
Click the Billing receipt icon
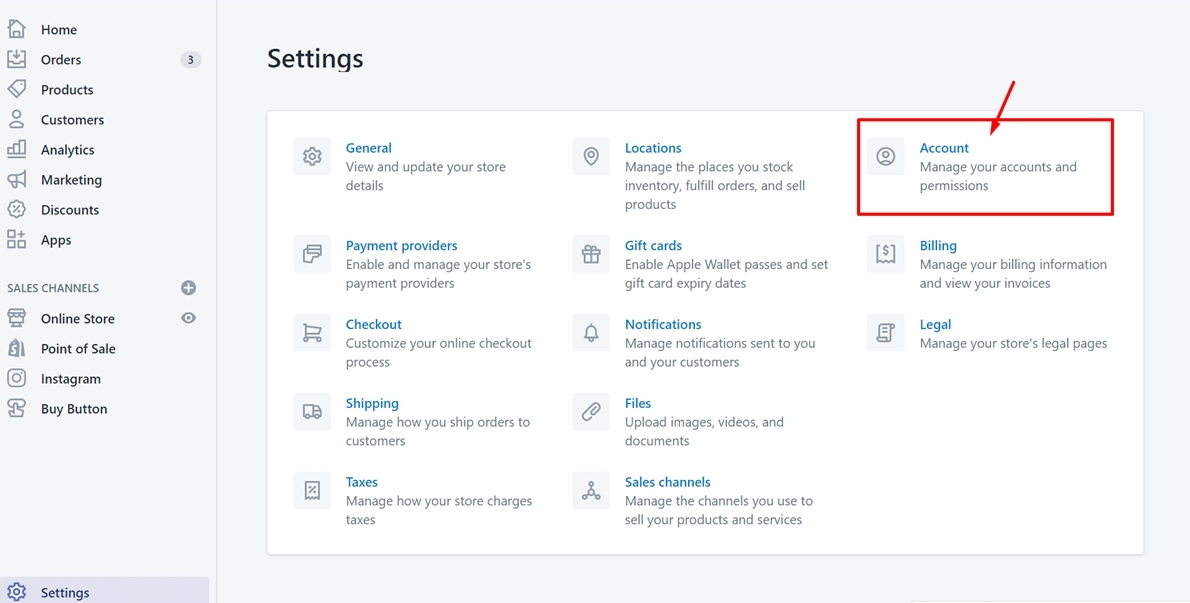[x=885, y=255]
